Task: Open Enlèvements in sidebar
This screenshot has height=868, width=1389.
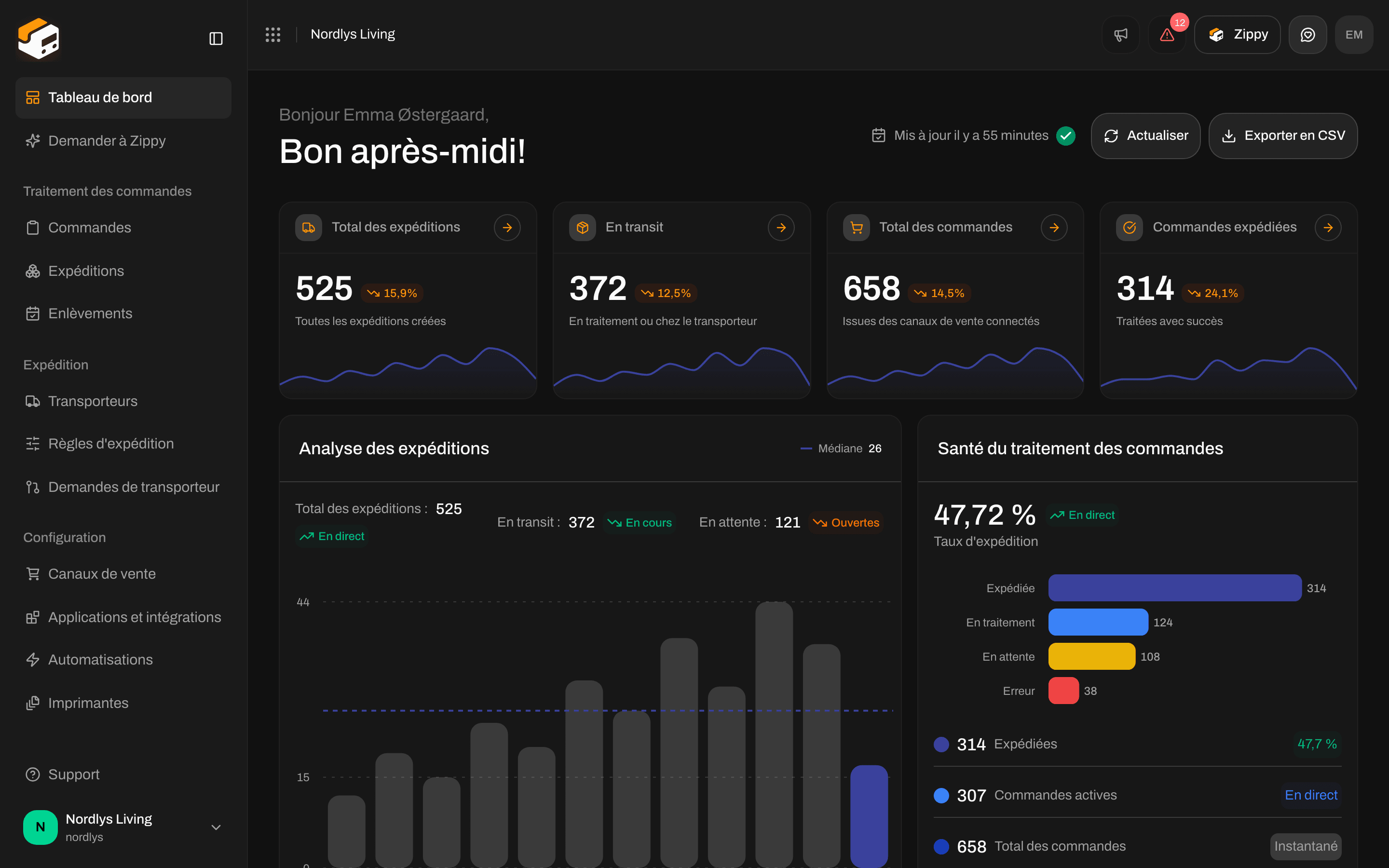Action: pyautogui.click(x=123, y=313)
